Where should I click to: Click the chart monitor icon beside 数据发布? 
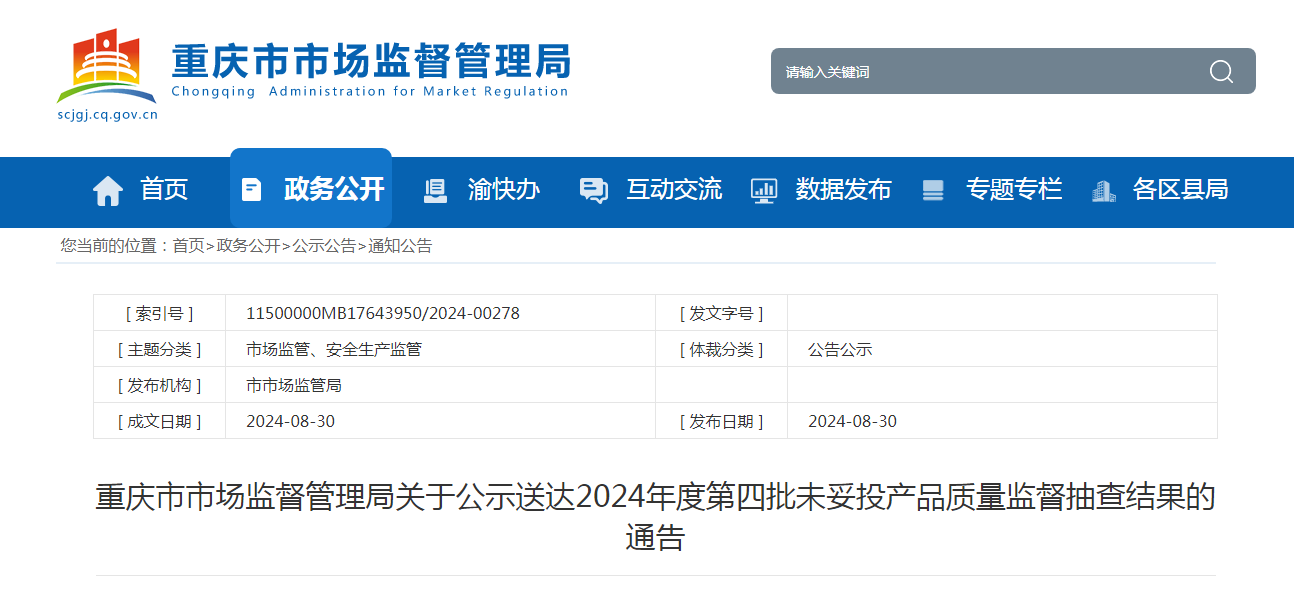(764, 190)
